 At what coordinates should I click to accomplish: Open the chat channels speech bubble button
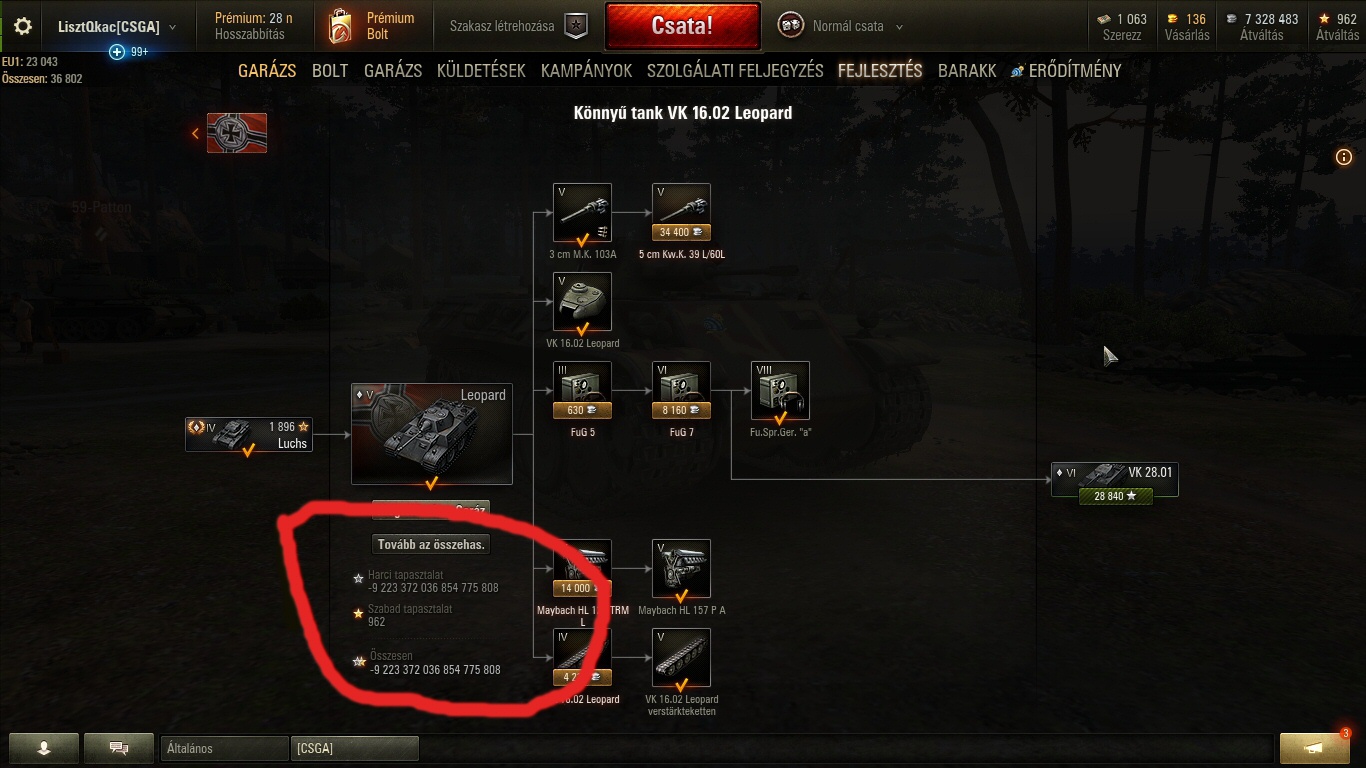coord(118,748)
